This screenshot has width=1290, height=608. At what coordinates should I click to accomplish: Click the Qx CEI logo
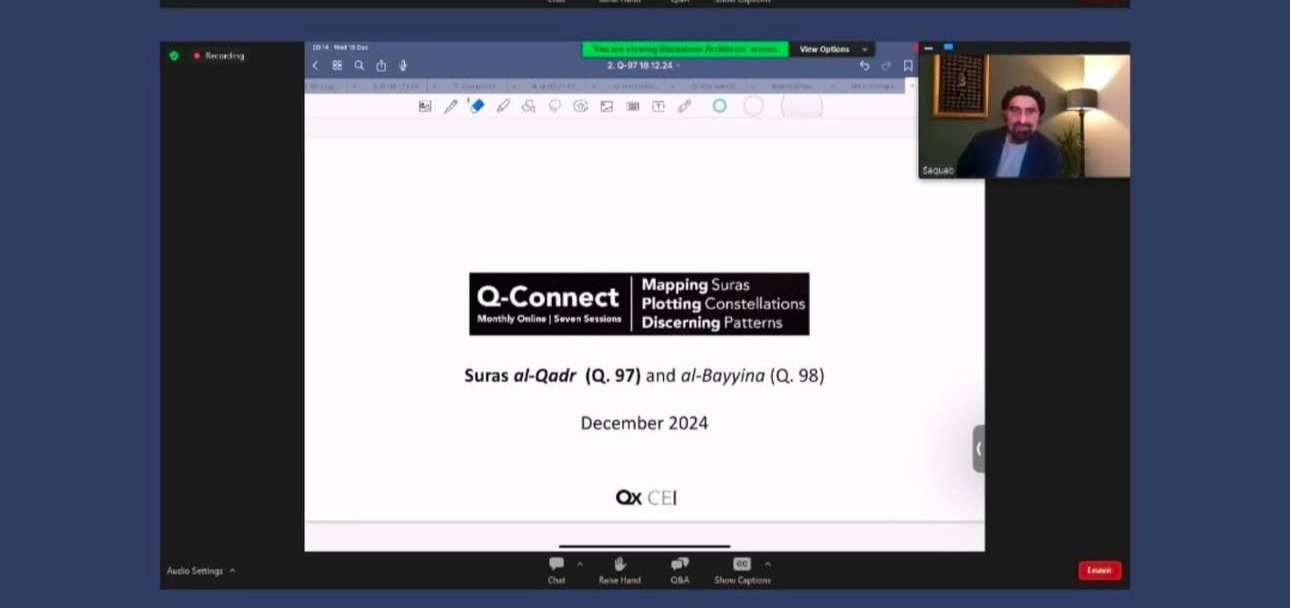coord(646,497)
